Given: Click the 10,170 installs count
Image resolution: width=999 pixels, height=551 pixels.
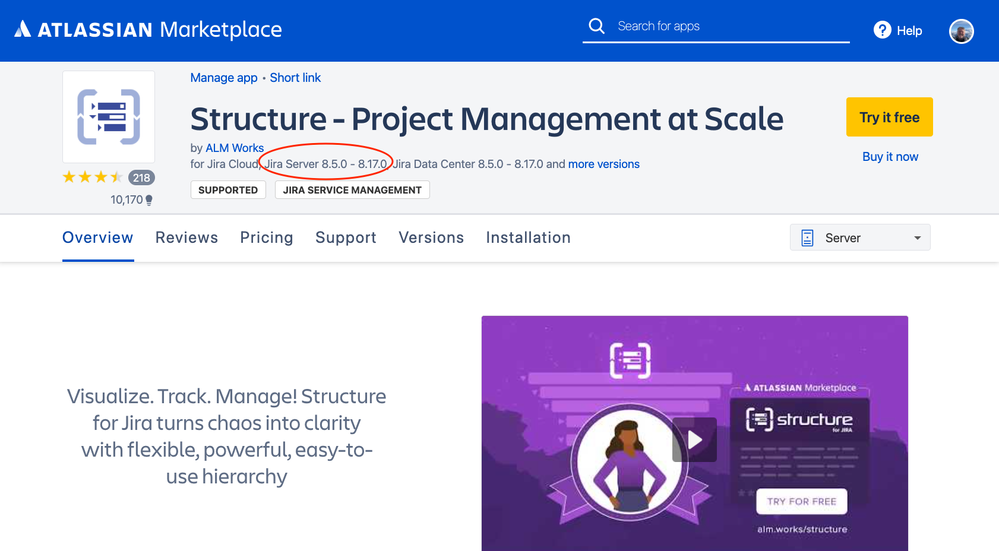Looking at the screenshot, I should point(126,200).
